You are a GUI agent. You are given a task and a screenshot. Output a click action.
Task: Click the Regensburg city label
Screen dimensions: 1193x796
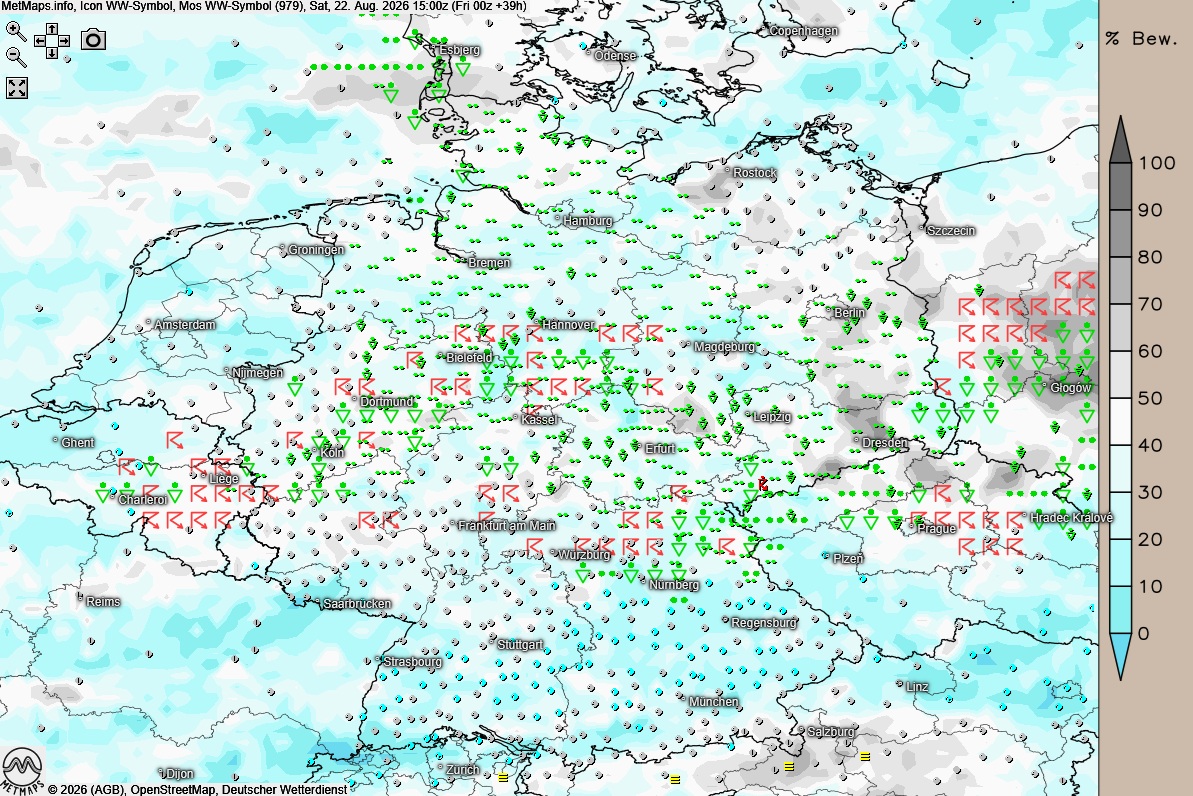pos(764,622)
